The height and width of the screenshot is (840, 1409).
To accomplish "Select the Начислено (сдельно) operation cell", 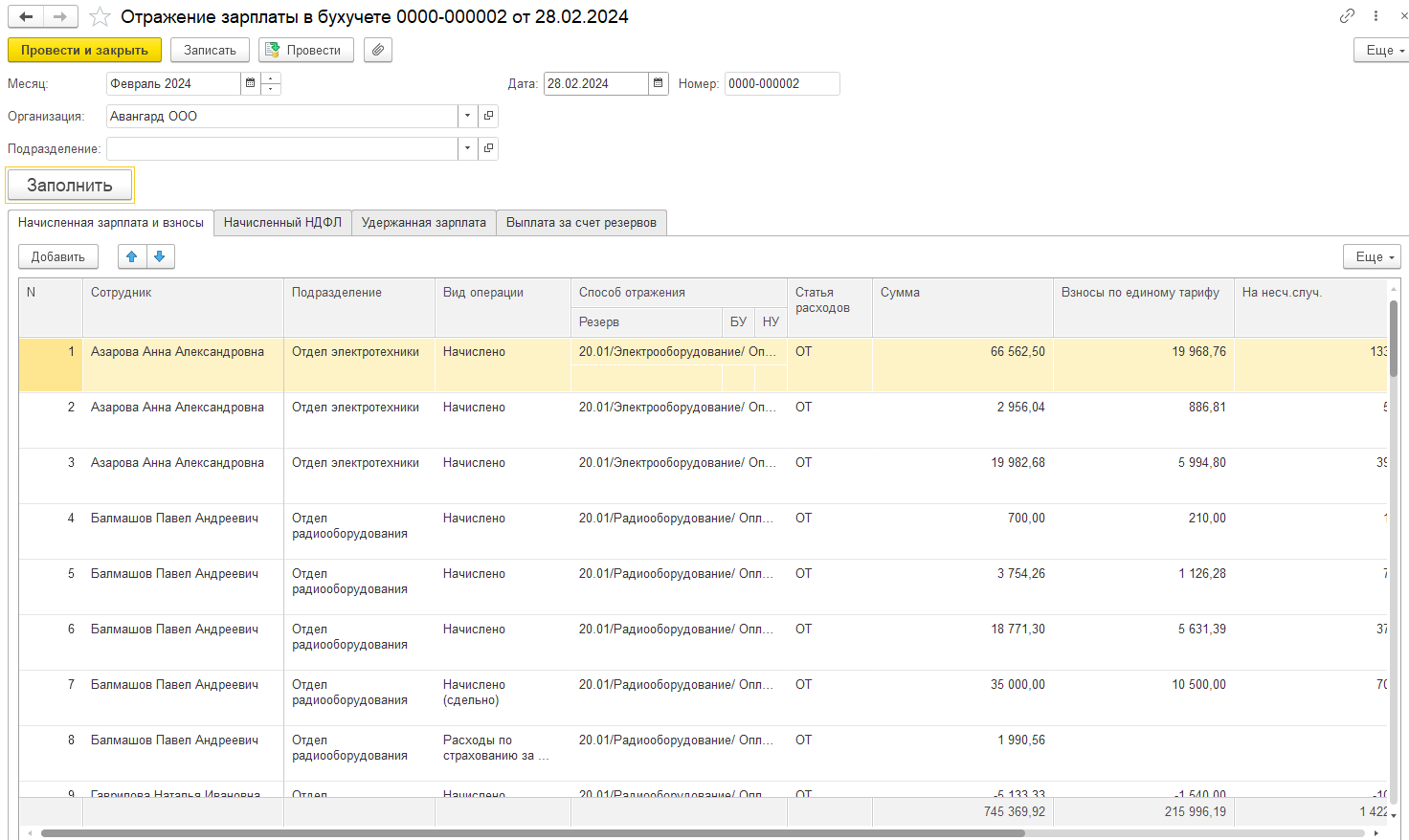I will point(503,697).
